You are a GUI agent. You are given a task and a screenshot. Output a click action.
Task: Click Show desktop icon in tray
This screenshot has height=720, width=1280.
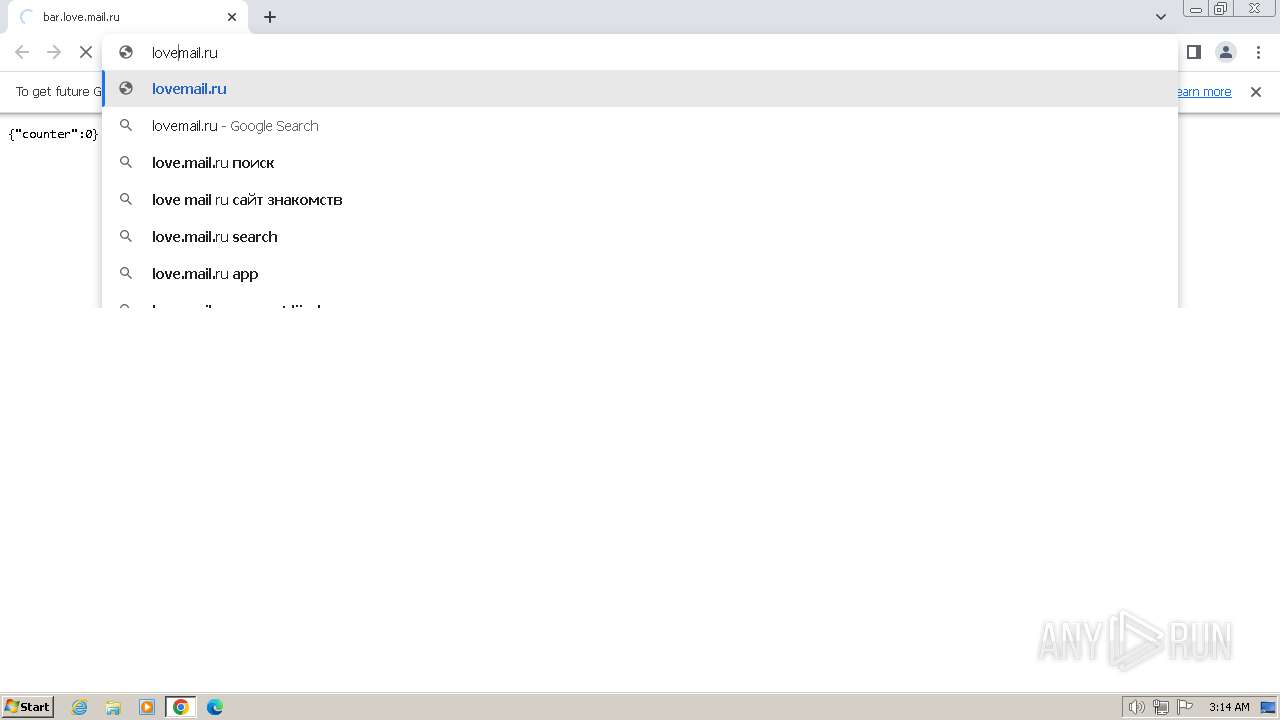(1268, 707)
